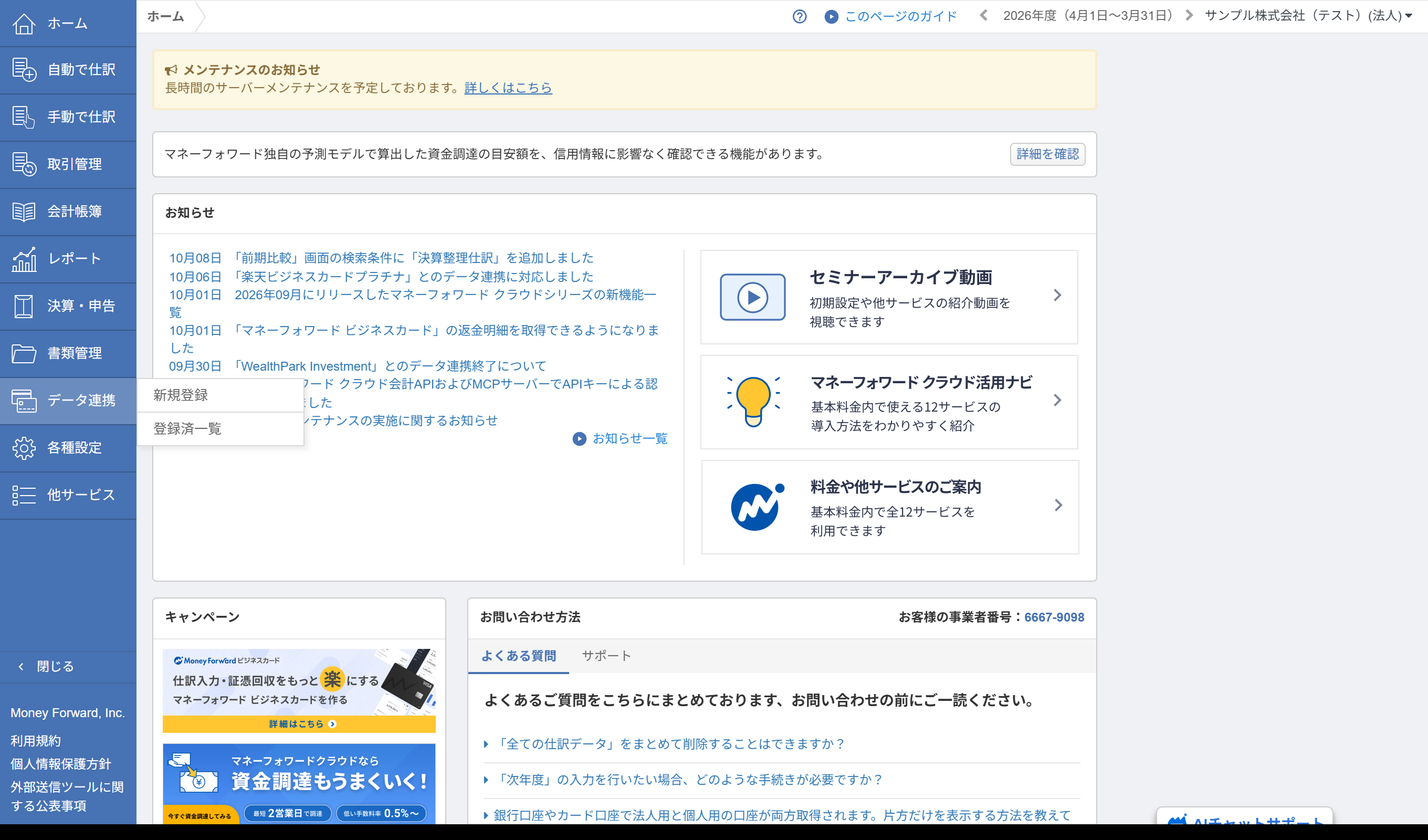Screen dimensions: 1428x840
Task: Click the ホーム breadcrumb
Action: pyautogui.click(x=165, y=16)
